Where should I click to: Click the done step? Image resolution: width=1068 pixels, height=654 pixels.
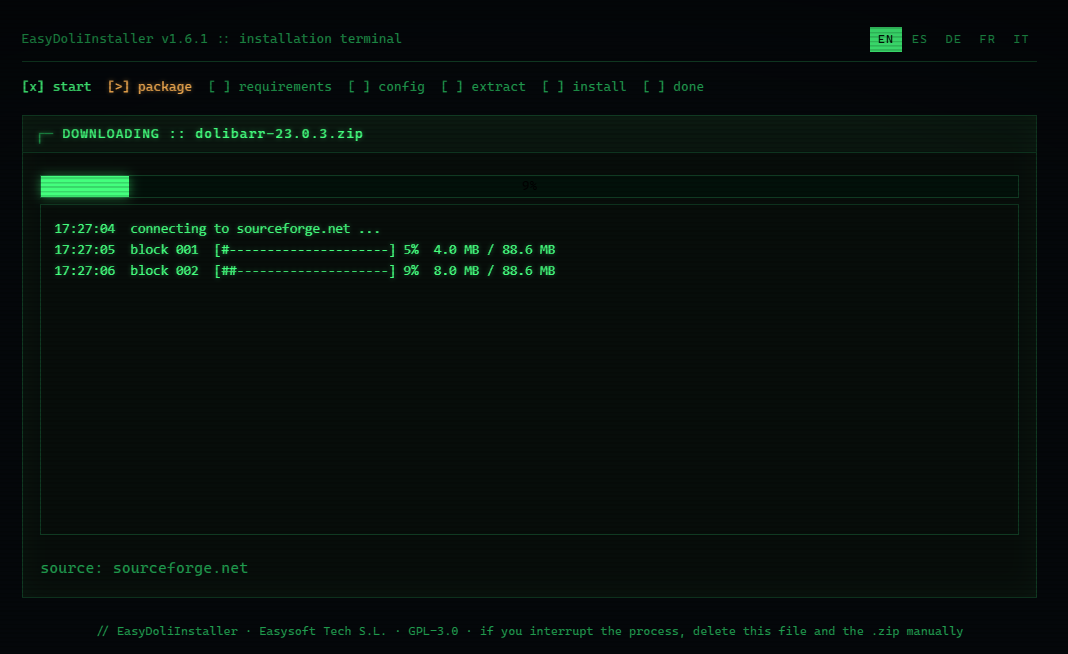673,87
